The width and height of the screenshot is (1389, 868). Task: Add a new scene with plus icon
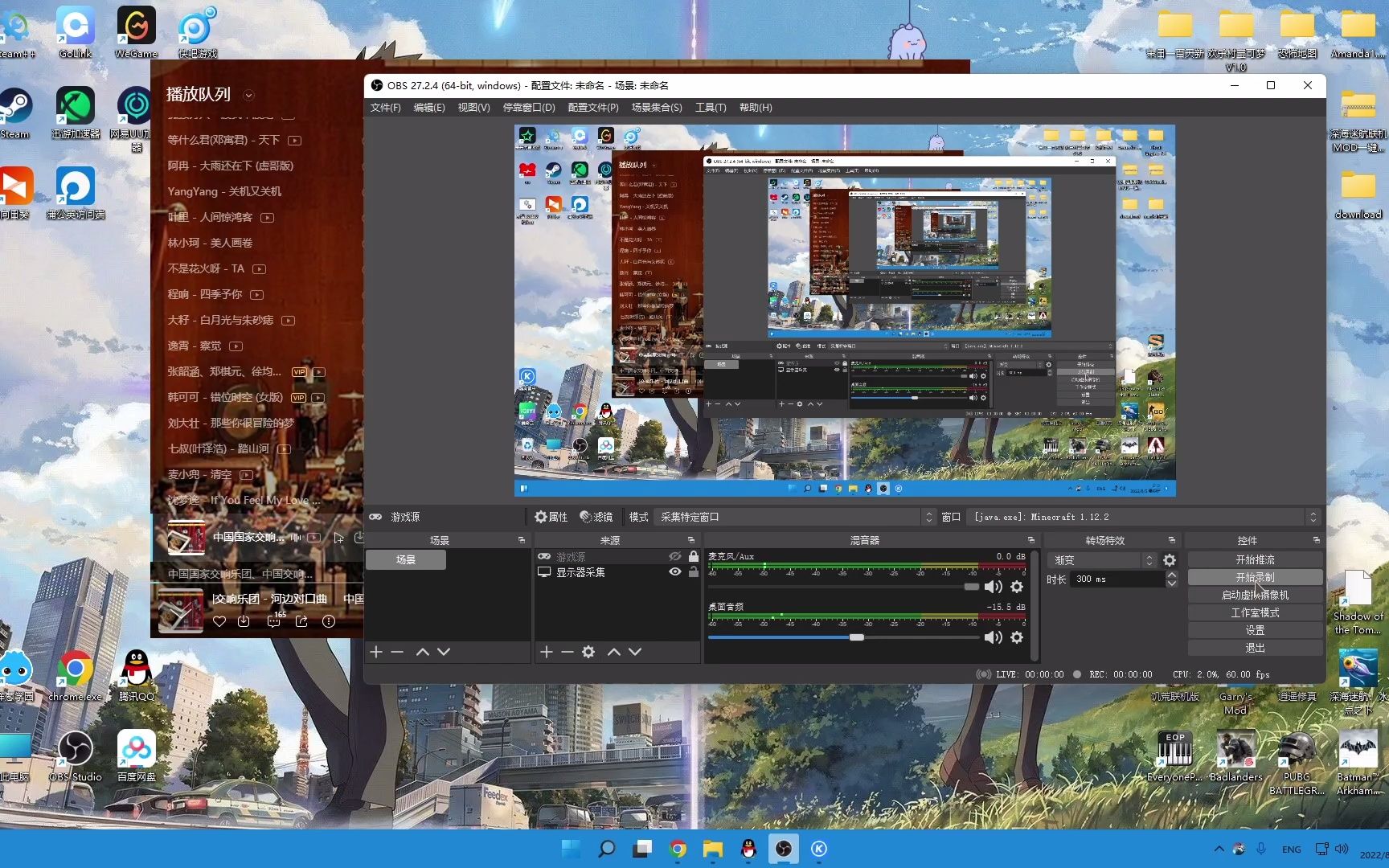tap(375, 652)
